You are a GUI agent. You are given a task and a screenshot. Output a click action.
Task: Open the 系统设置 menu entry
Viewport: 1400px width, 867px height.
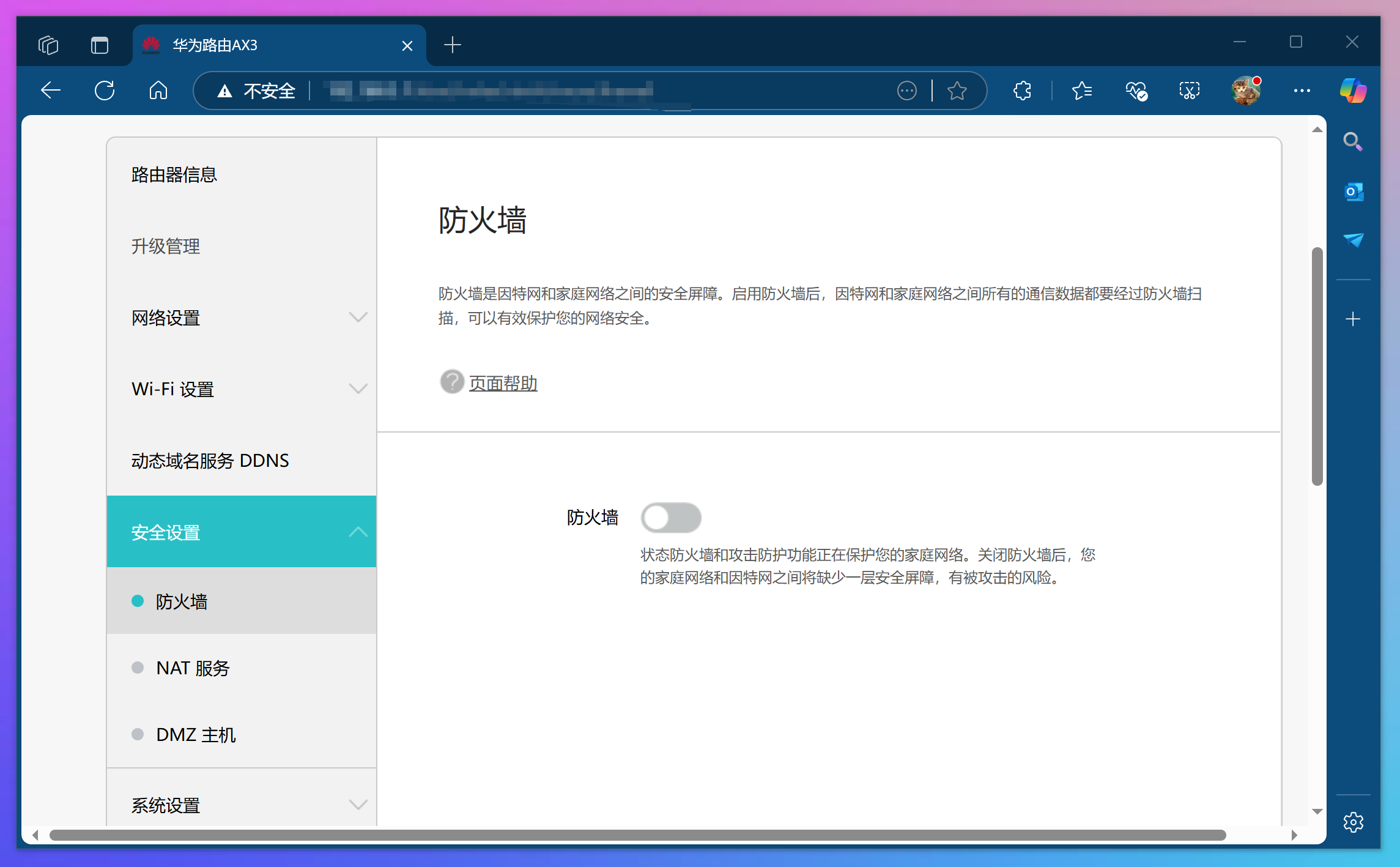pos(166,805)
